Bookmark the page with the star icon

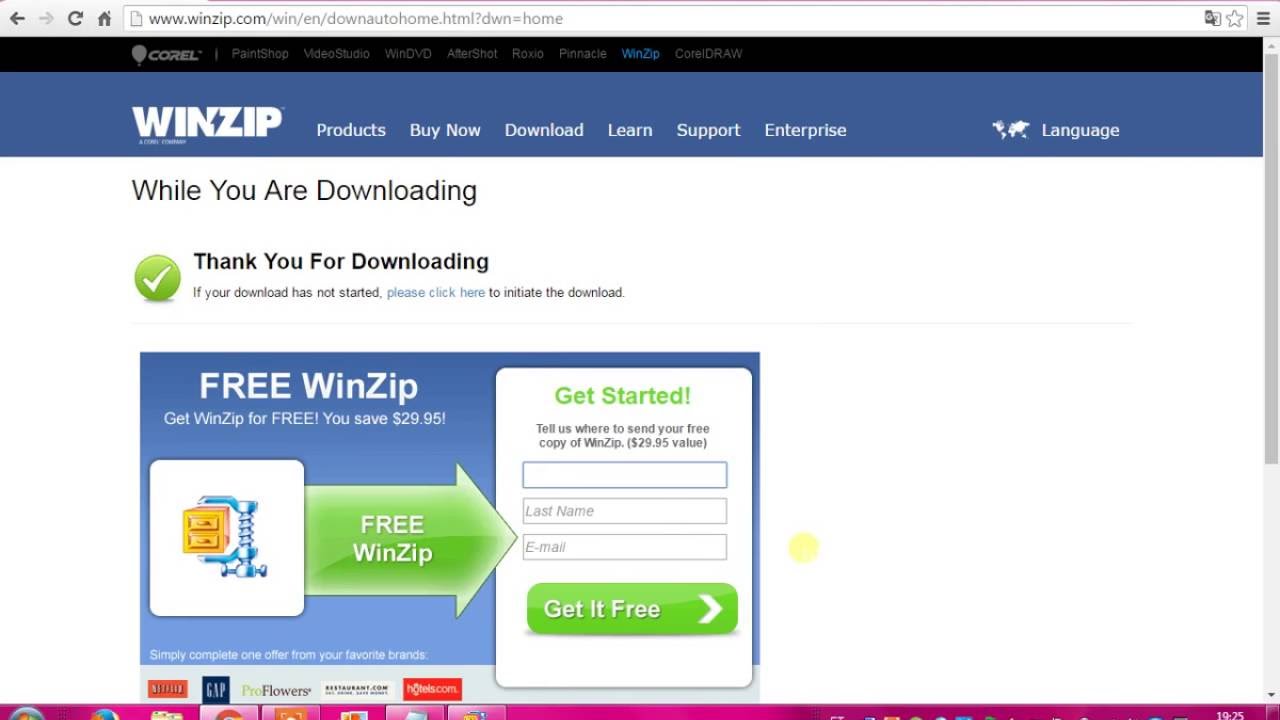(1235, 18)
